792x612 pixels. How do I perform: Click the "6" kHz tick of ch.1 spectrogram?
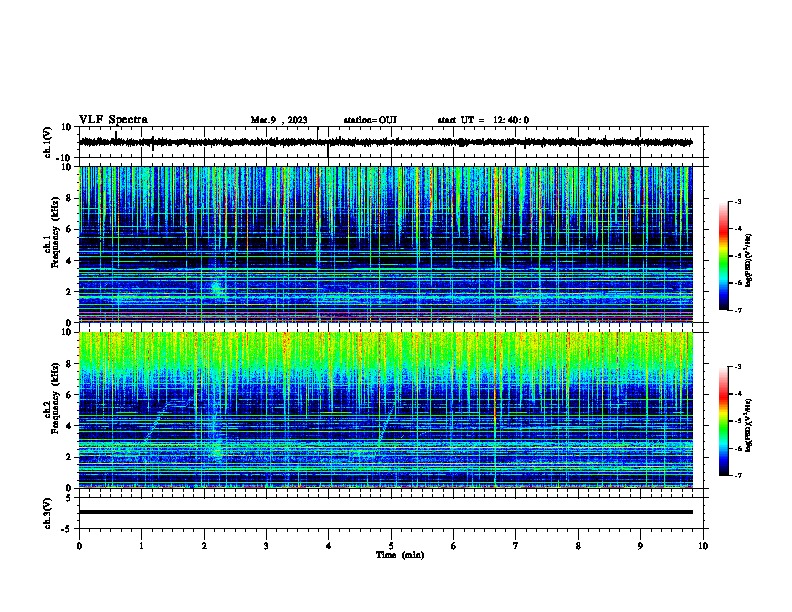pos(69,229)
